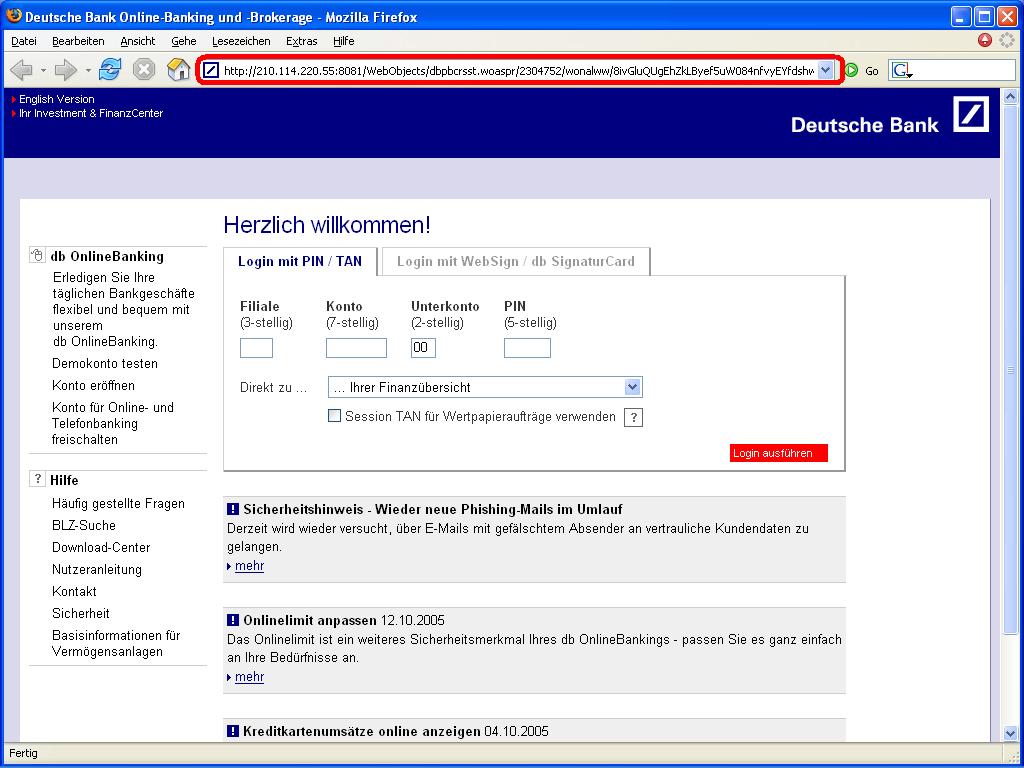Click the Stop loading icon
The image size is (1024, 768).
pyautogui.click(x=144, y=70)
